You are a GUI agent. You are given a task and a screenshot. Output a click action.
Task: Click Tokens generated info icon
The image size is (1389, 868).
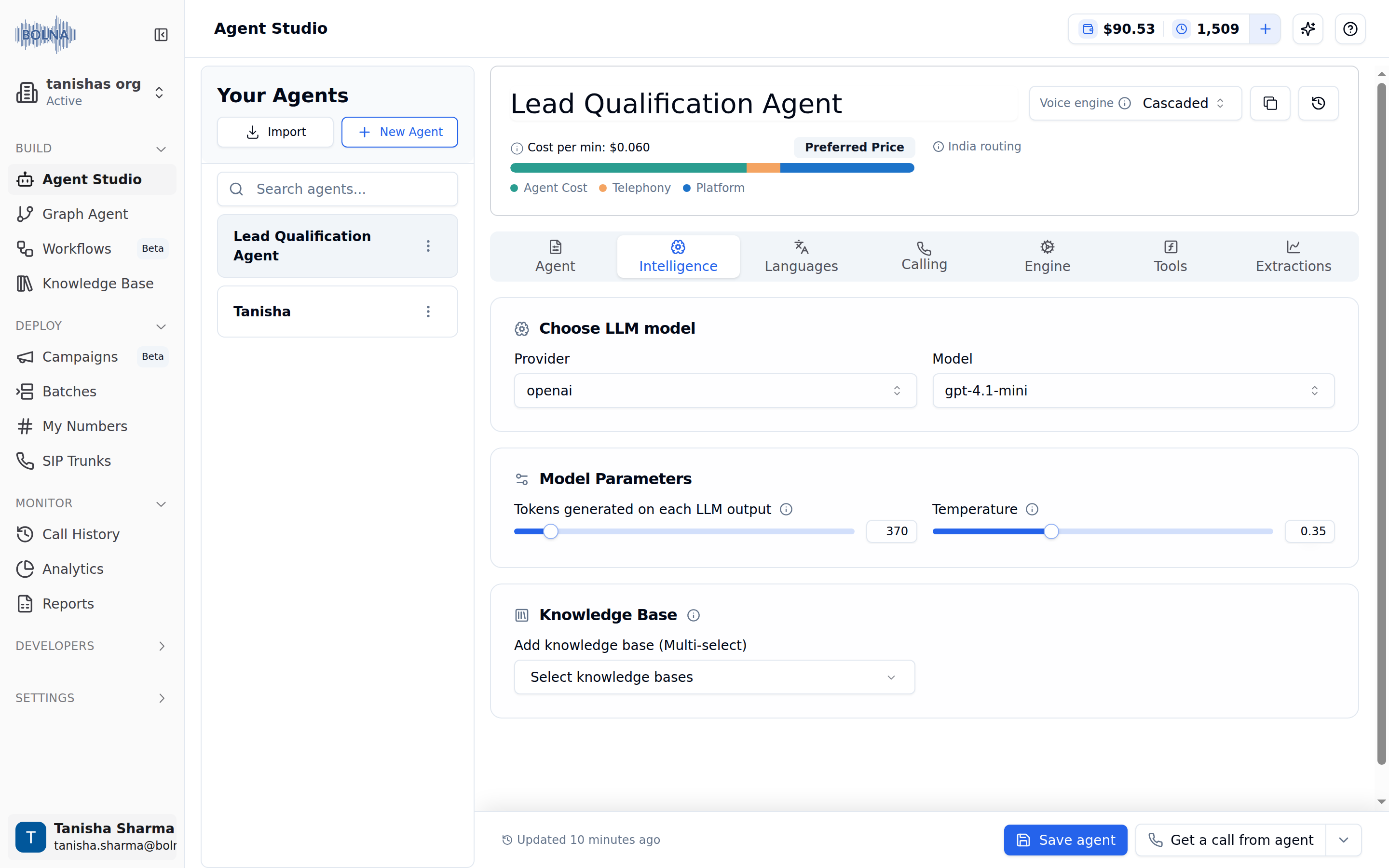(x=786, y=509)
